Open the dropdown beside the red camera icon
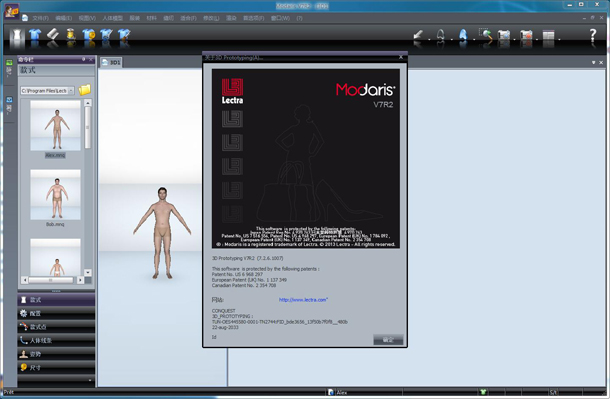610x399 pixels. (537, 39)
